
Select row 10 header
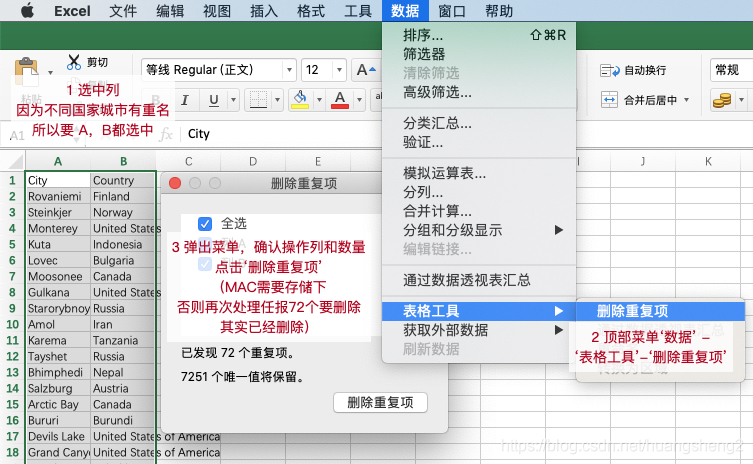12,325
